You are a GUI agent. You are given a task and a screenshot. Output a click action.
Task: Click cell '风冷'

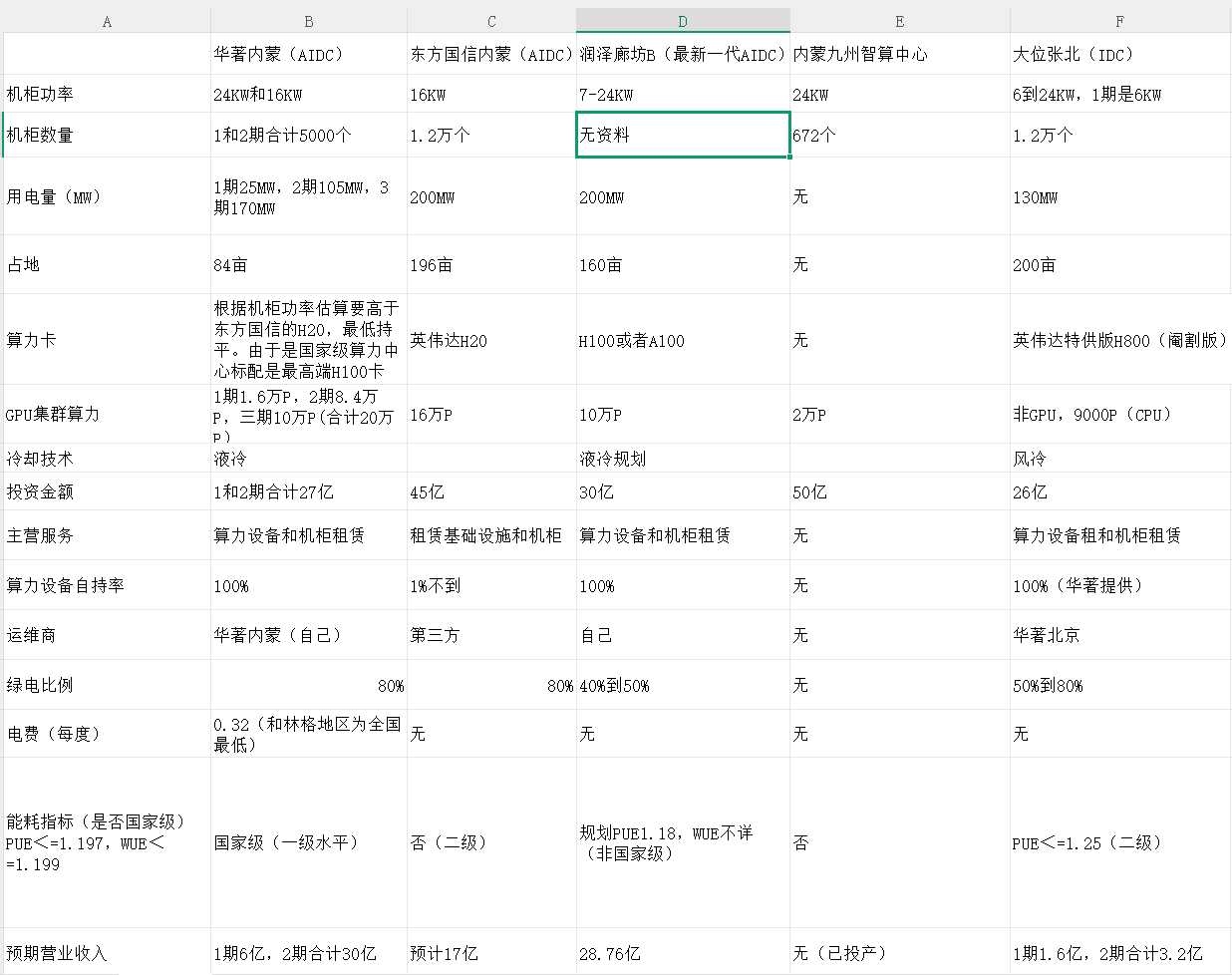(1120, 458)
